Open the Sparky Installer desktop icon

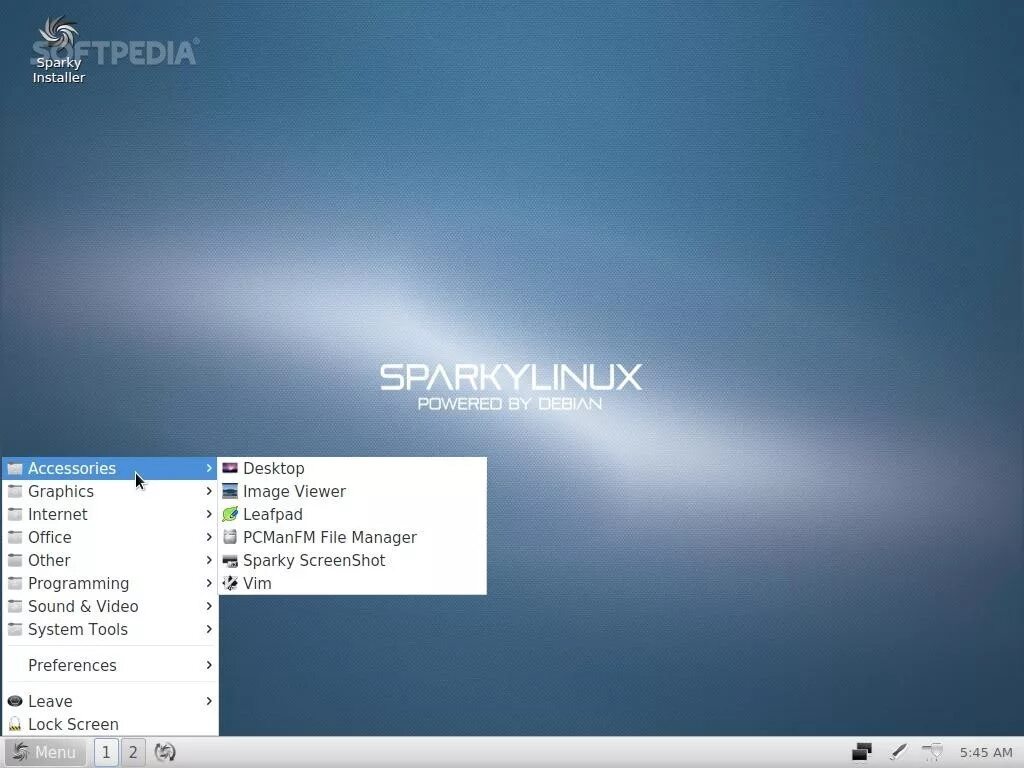coord(58,51)
